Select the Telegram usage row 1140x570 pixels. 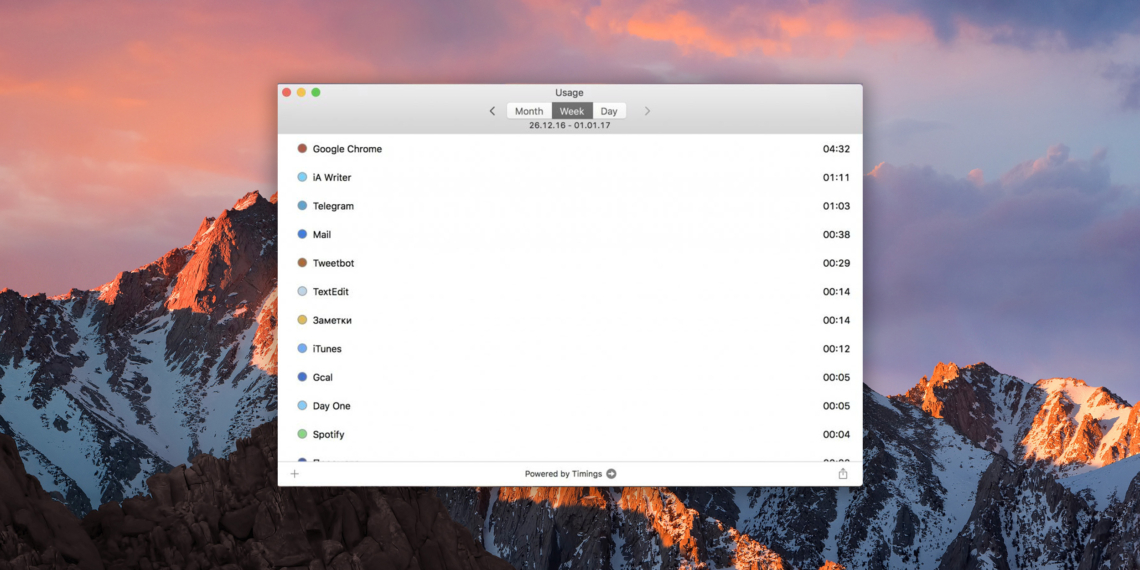570,206
